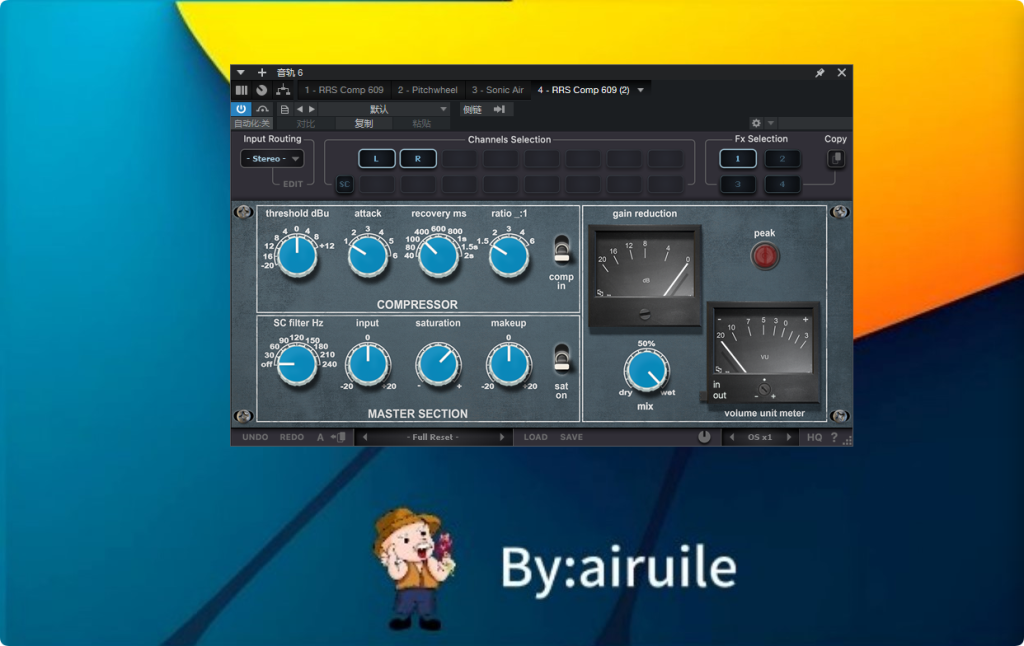Click the macro knob icon in plugin header
1024x646 pixels.
coord(262,90)
